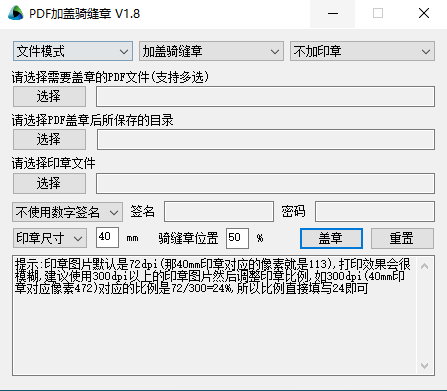Image resolution: width=447 pixels, height=391 pixels.
Task: Click the 骑缝章位置 label
Action: (188, 238)
